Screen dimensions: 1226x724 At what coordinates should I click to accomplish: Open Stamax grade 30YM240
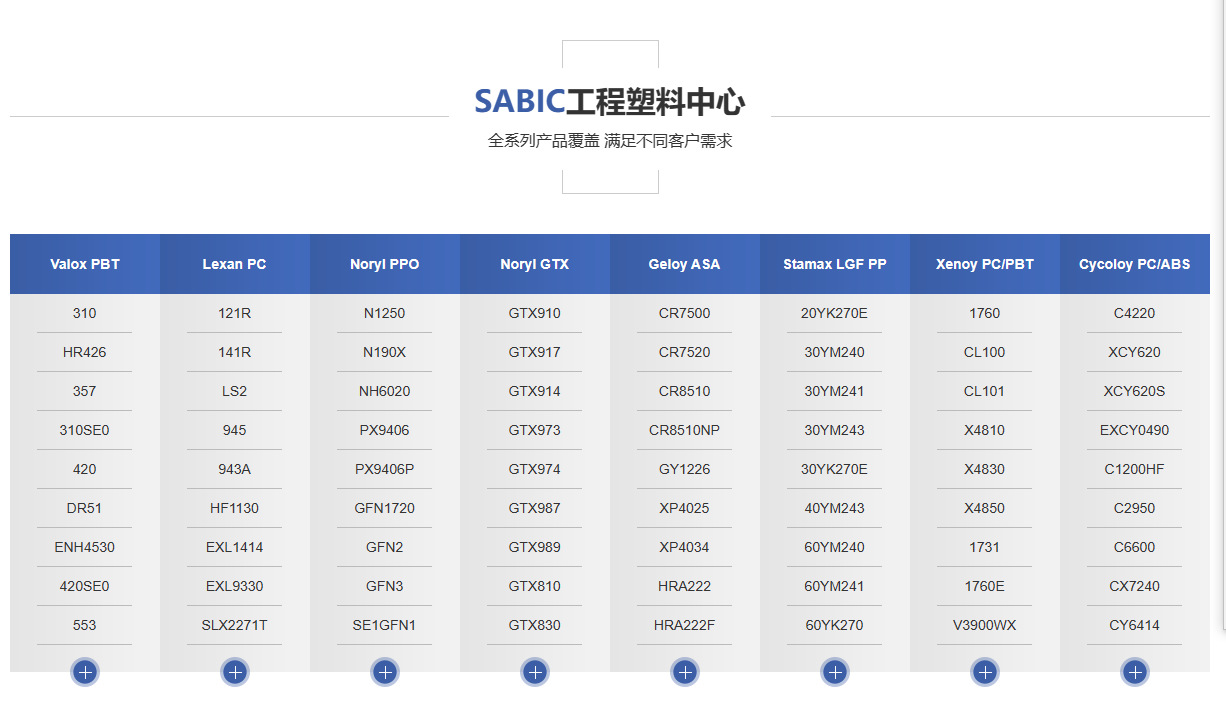pos(835,352)
